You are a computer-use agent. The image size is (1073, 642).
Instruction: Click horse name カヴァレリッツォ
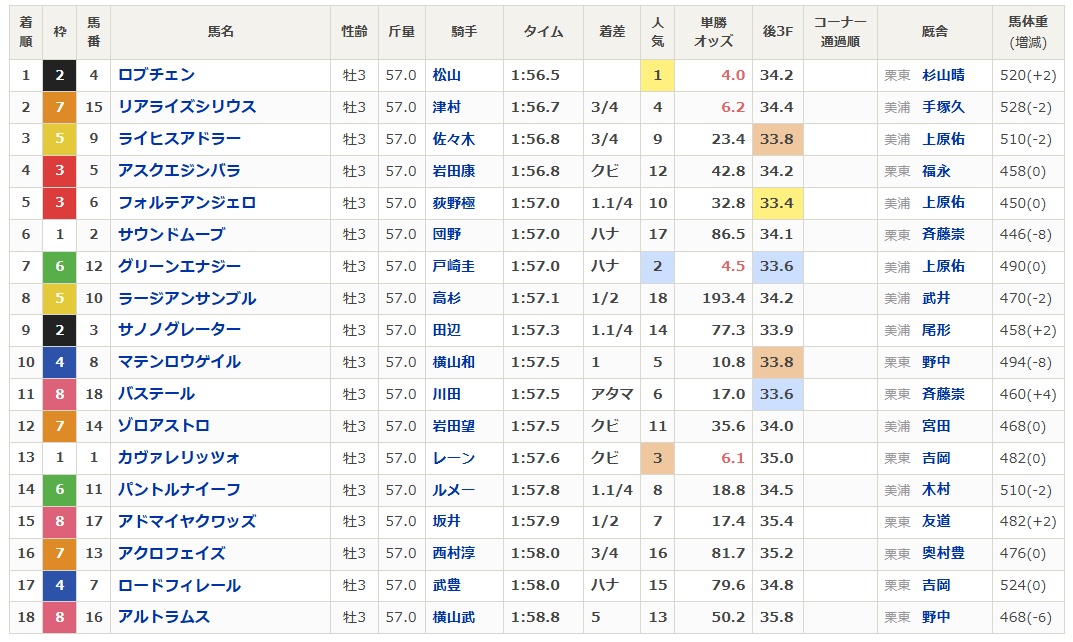(179, 458)
